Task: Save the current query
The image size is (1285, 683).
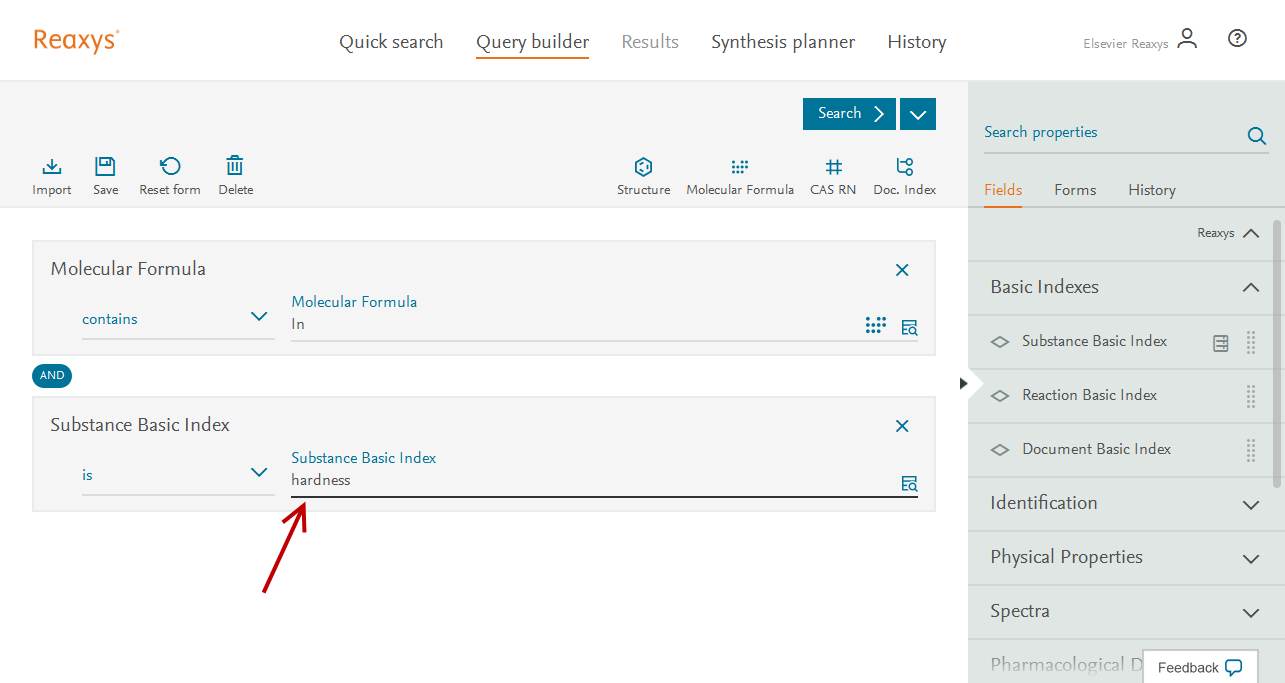Action: pyautogui.click(x=105, y=167)
